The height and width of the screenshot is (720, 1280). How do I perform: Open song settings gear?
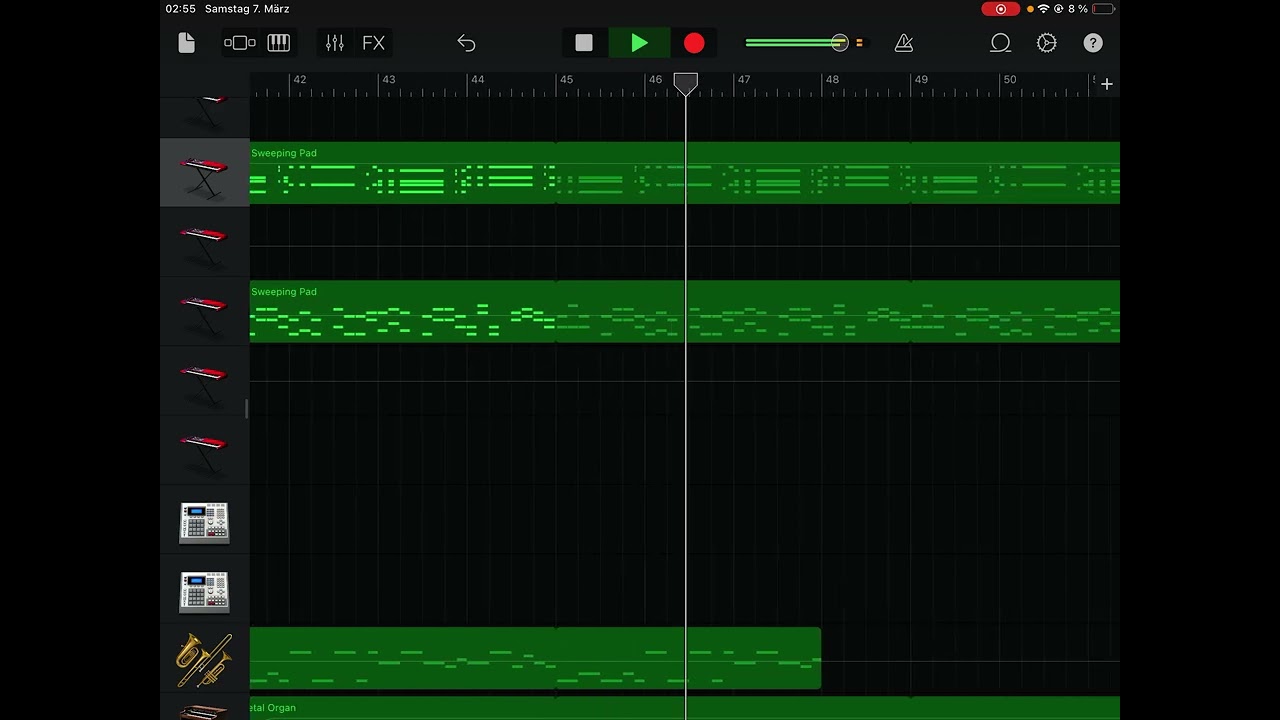(x=1046, y=43)
